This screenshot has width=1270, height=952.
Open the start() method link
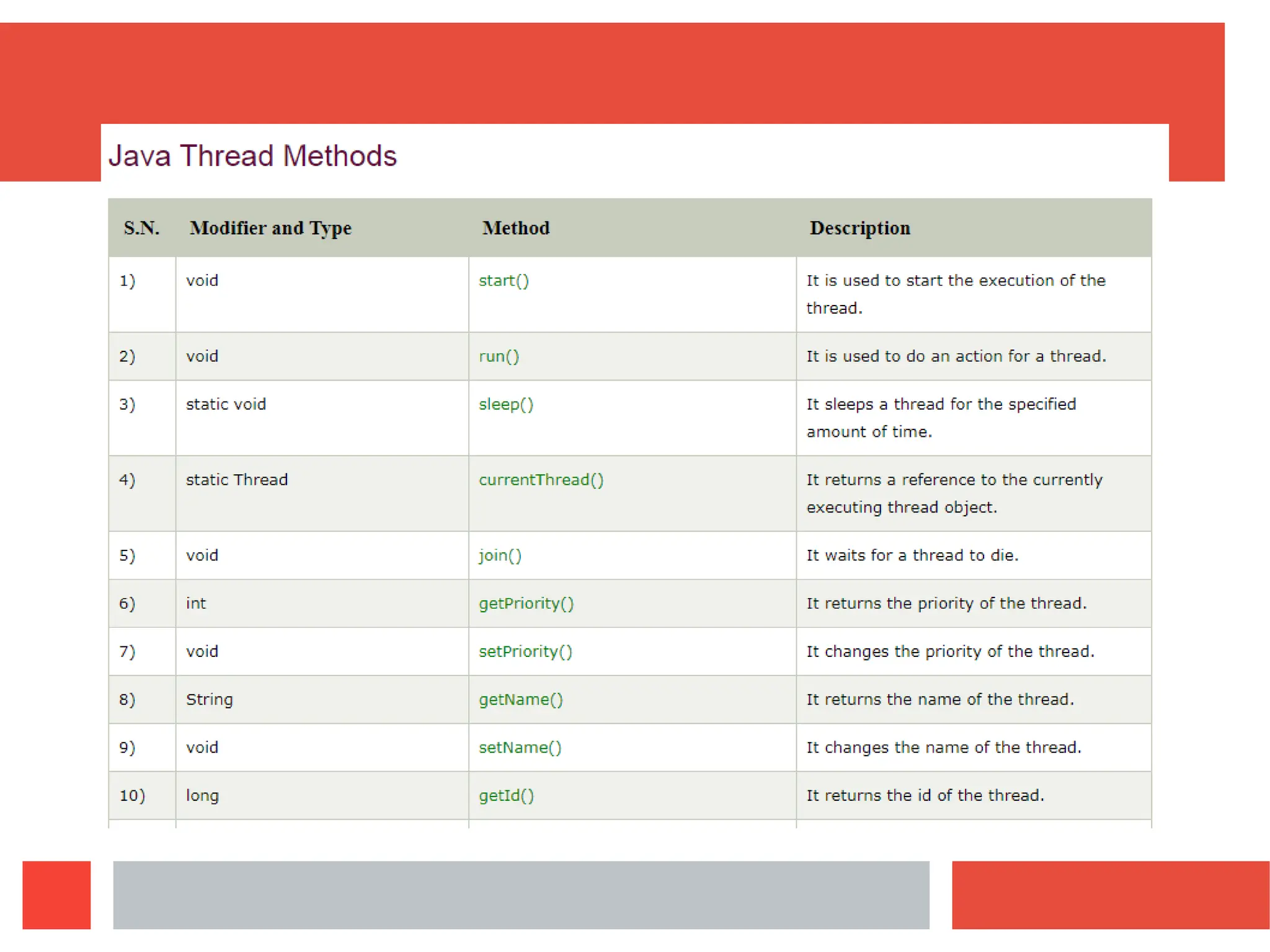point(504,281)
